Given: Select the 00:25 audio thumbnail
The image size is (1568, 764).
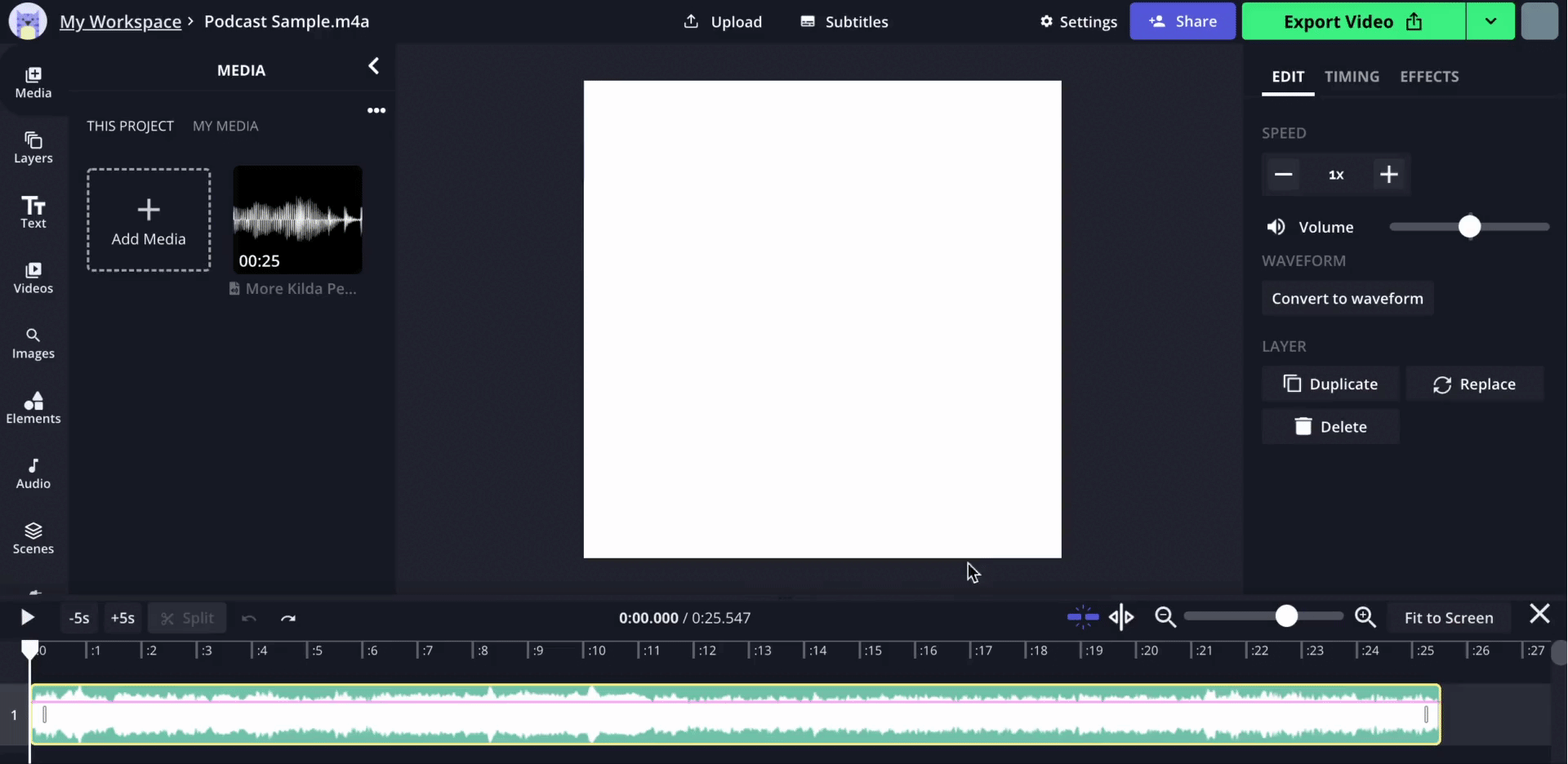Looking at the screenshot, I should click(297, 220).
